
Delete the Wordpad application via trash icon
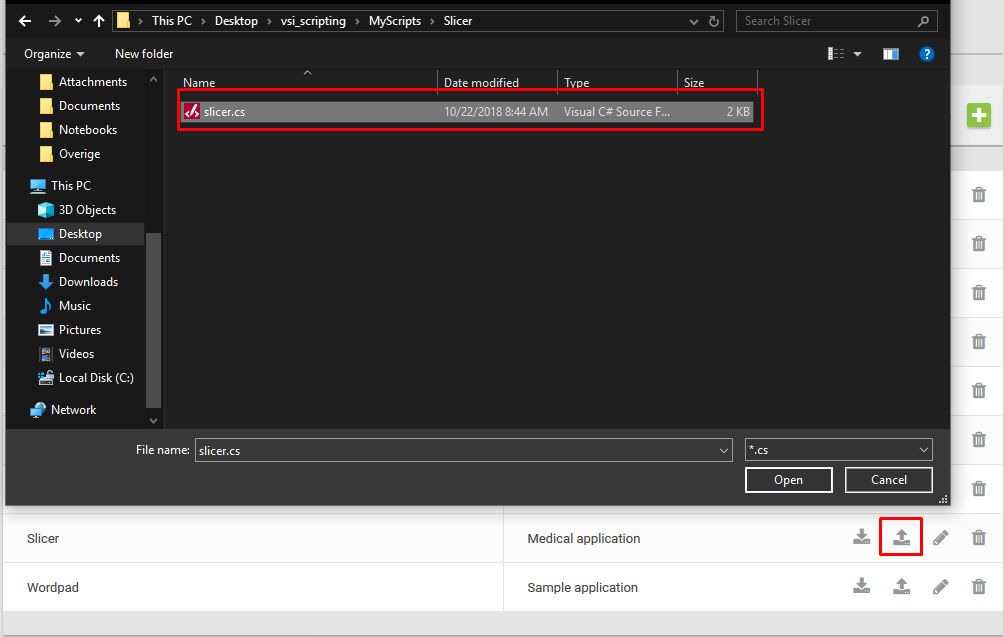[x=979, y=587]
